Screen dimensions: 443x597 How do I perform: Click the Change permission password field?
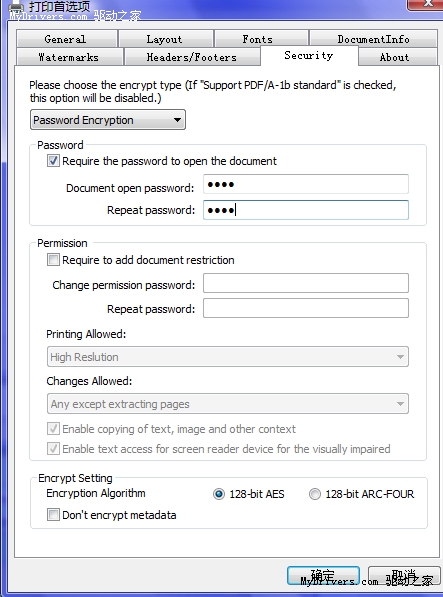click(306, 283)
